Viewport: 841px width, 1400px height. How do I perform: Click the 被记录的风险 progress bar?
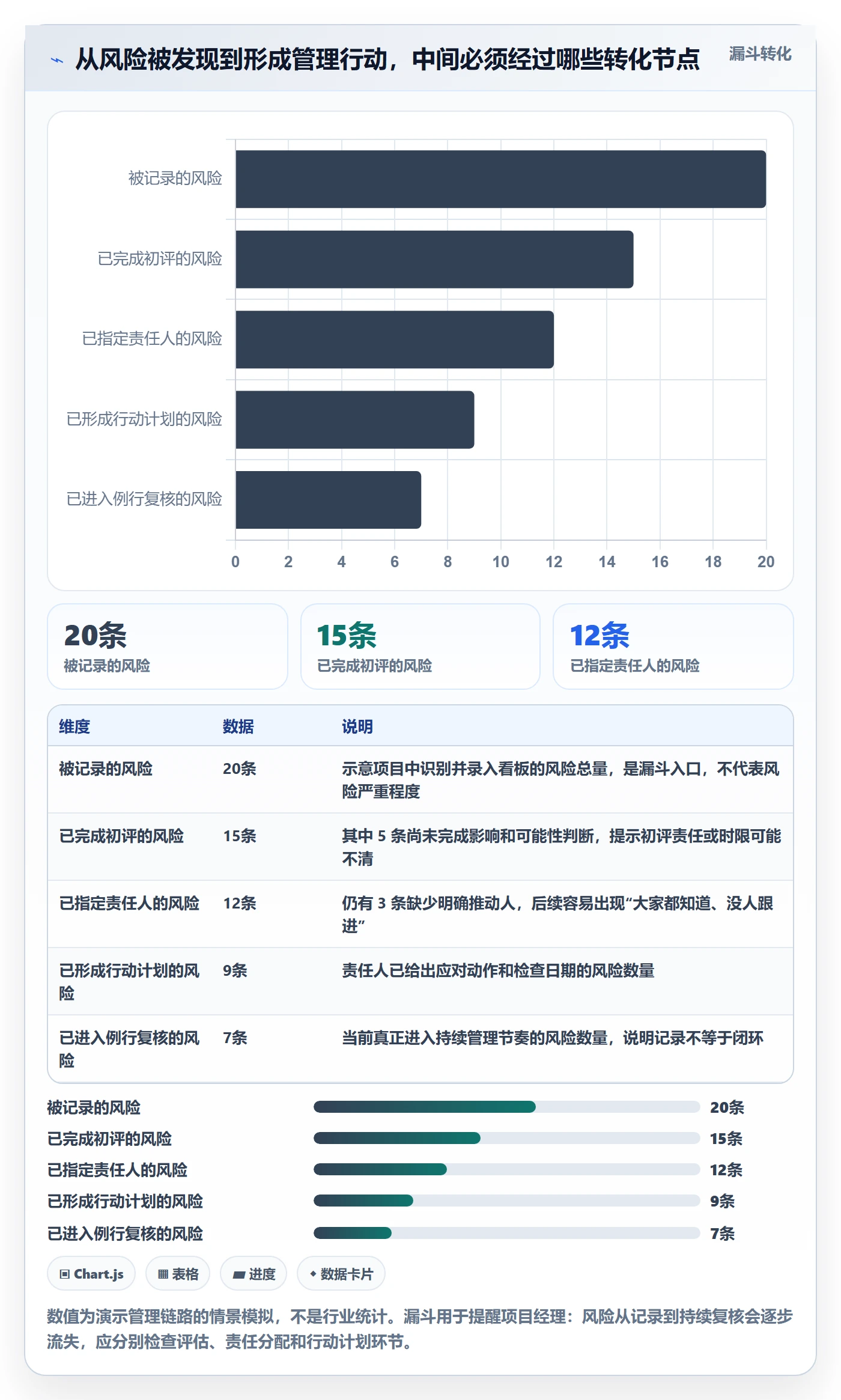[507, 1107]
